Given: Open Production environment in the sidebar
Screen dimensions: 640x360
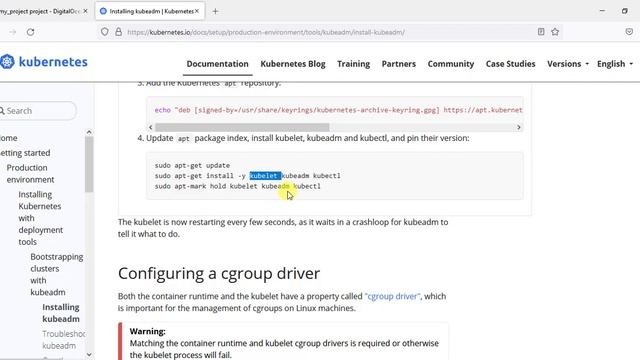Looking at the screenshot, I should [x=30, y=173].
